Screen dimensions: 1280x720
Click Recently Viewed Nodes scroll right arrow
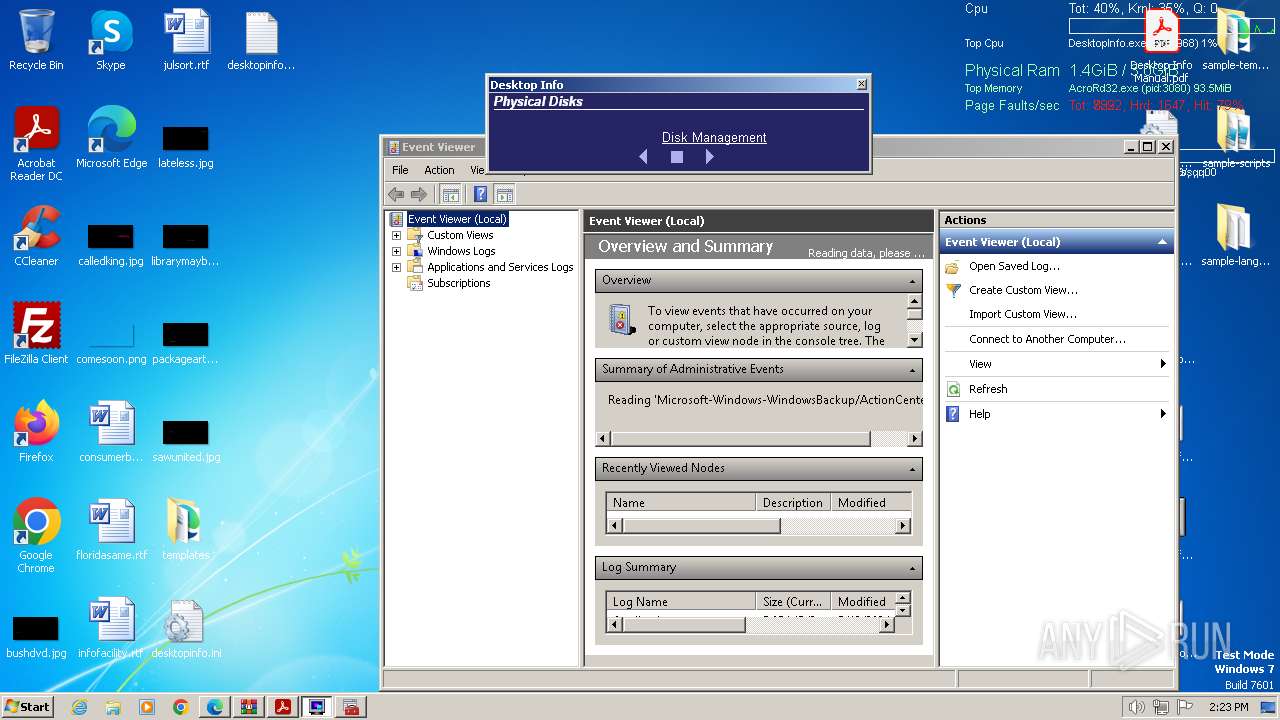[903, 525]
